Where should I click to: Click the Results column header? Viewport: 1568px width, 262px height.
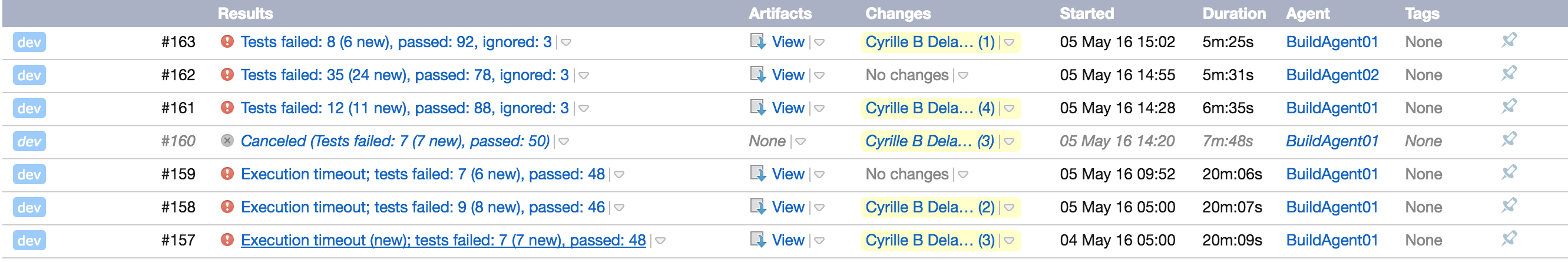pyautogui.click(x=244, y=14)
